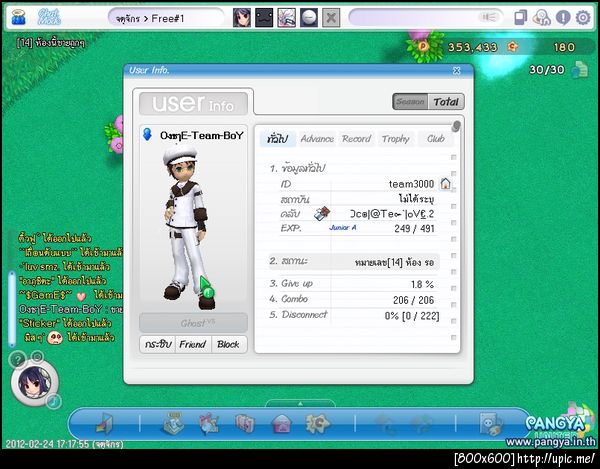Click the megaphone icon in chat field
Screen dimensions: 600x469
tap(489, 17)
